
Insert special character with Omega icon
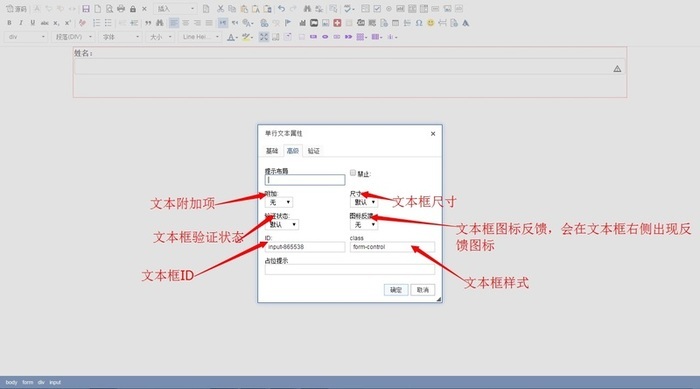coord(419,23)
